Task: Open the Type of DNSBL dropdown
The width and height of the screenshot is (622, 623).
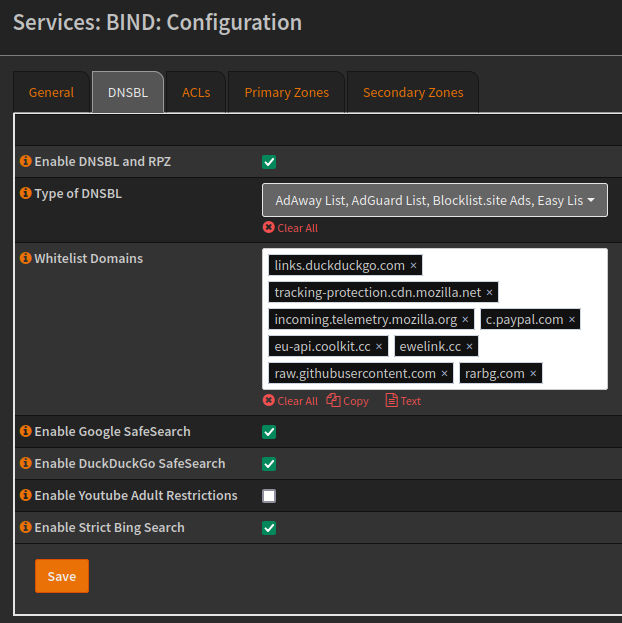Action: point(435,200)
